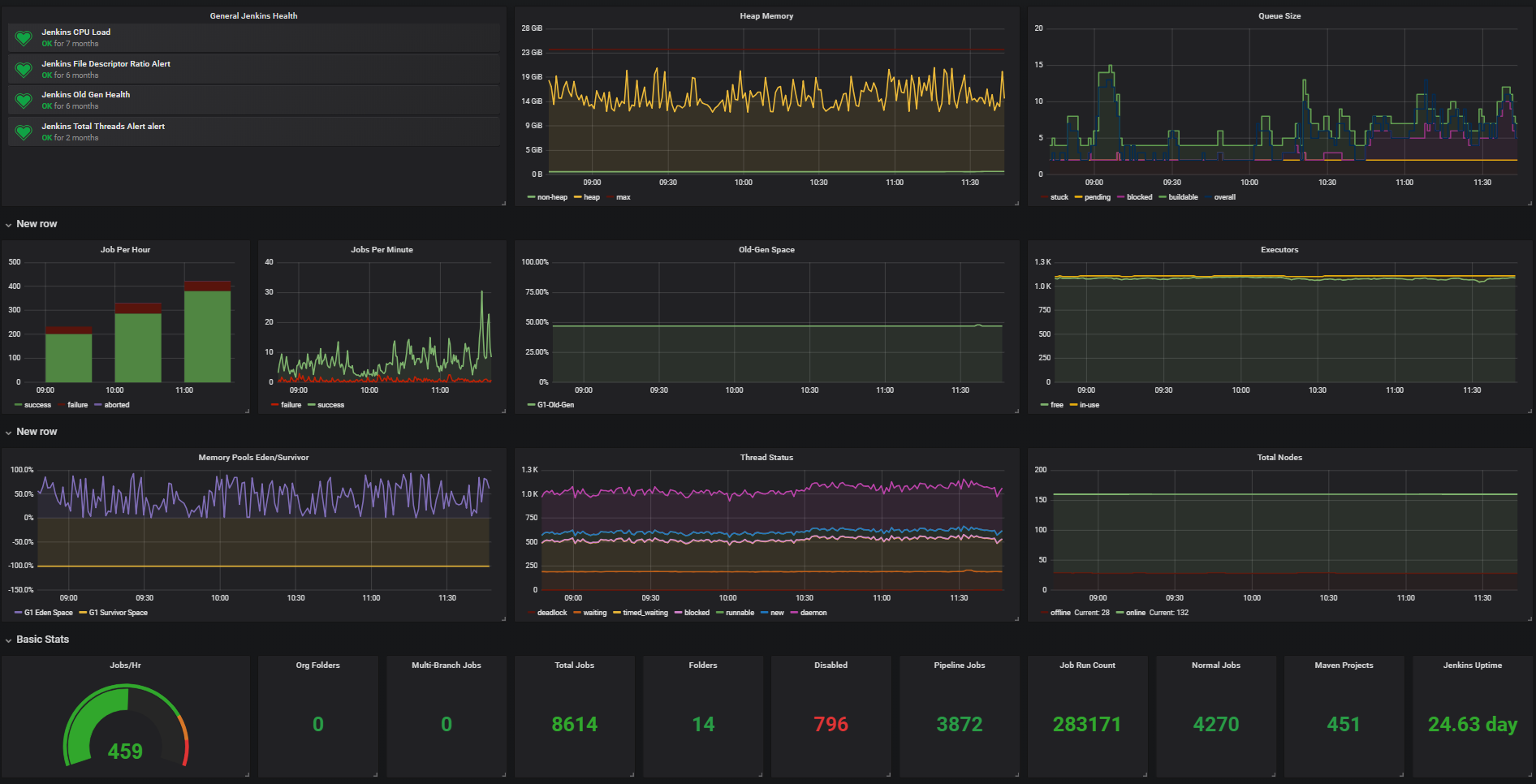
Task: Click the Disabled stat value 796
Action: click(831, 724)
